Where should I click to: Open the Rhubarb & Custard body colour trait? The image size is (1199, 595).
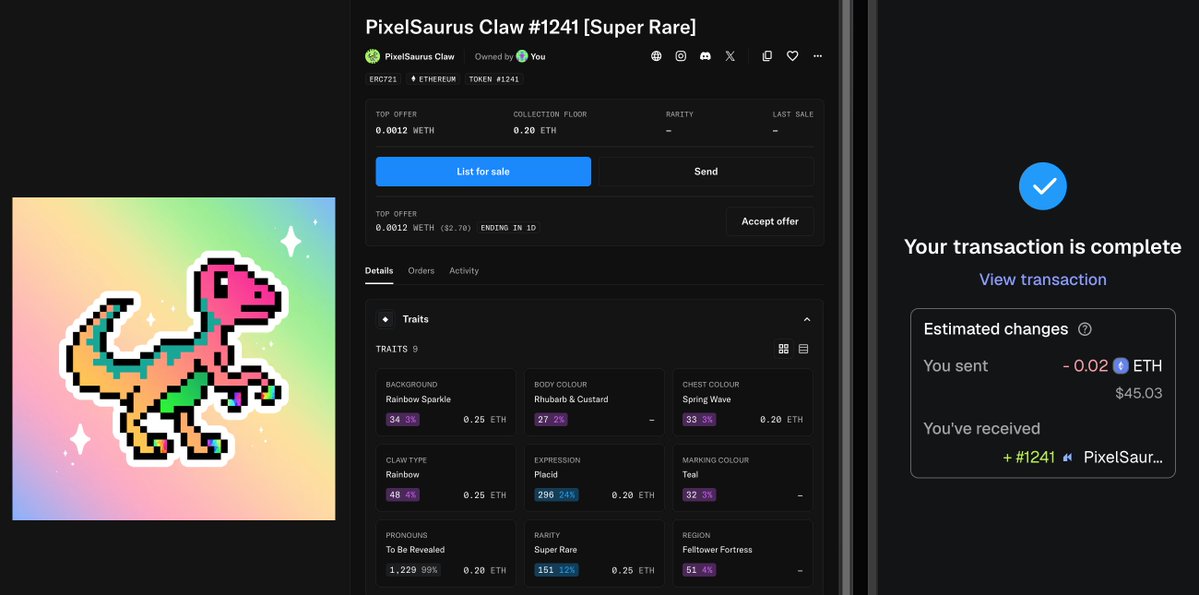click(594, 402)
